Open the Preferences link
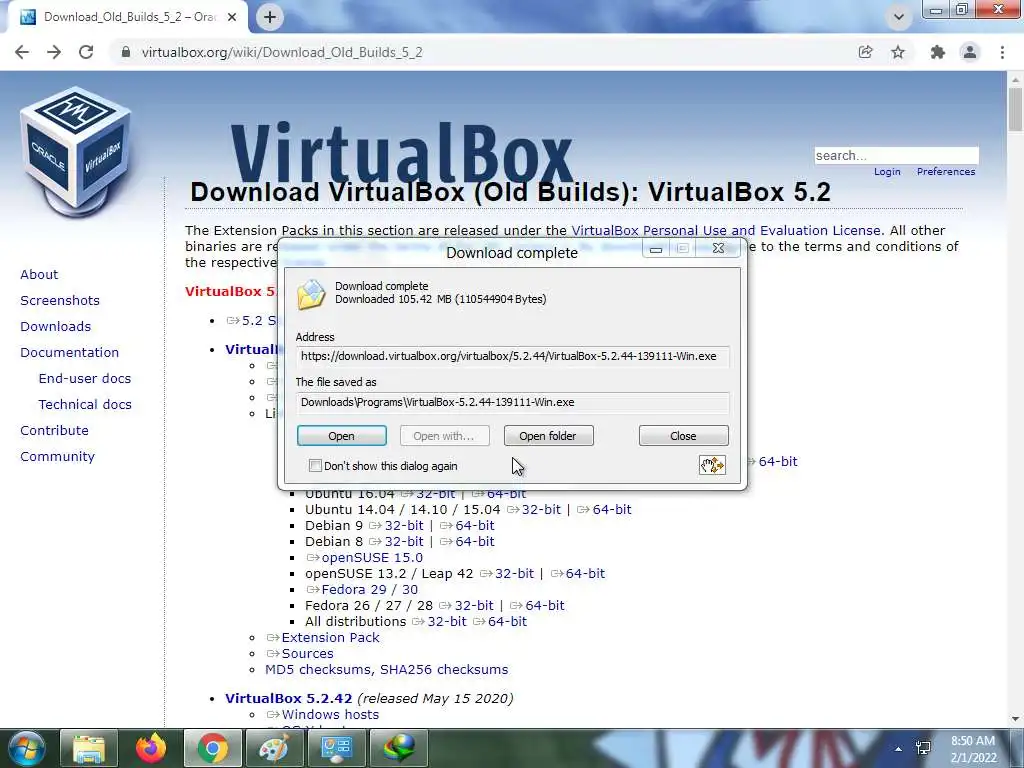Viewport: 1024px width, 768px height. pyautogui.click(x=946, y=172)
